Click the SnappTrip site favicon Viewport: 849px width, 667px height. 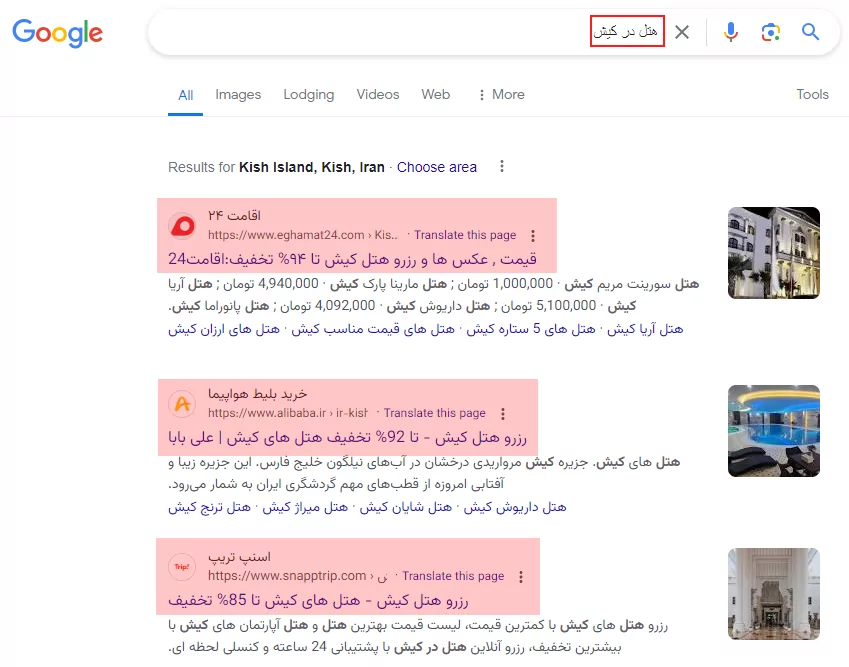(x=182, y=567)
